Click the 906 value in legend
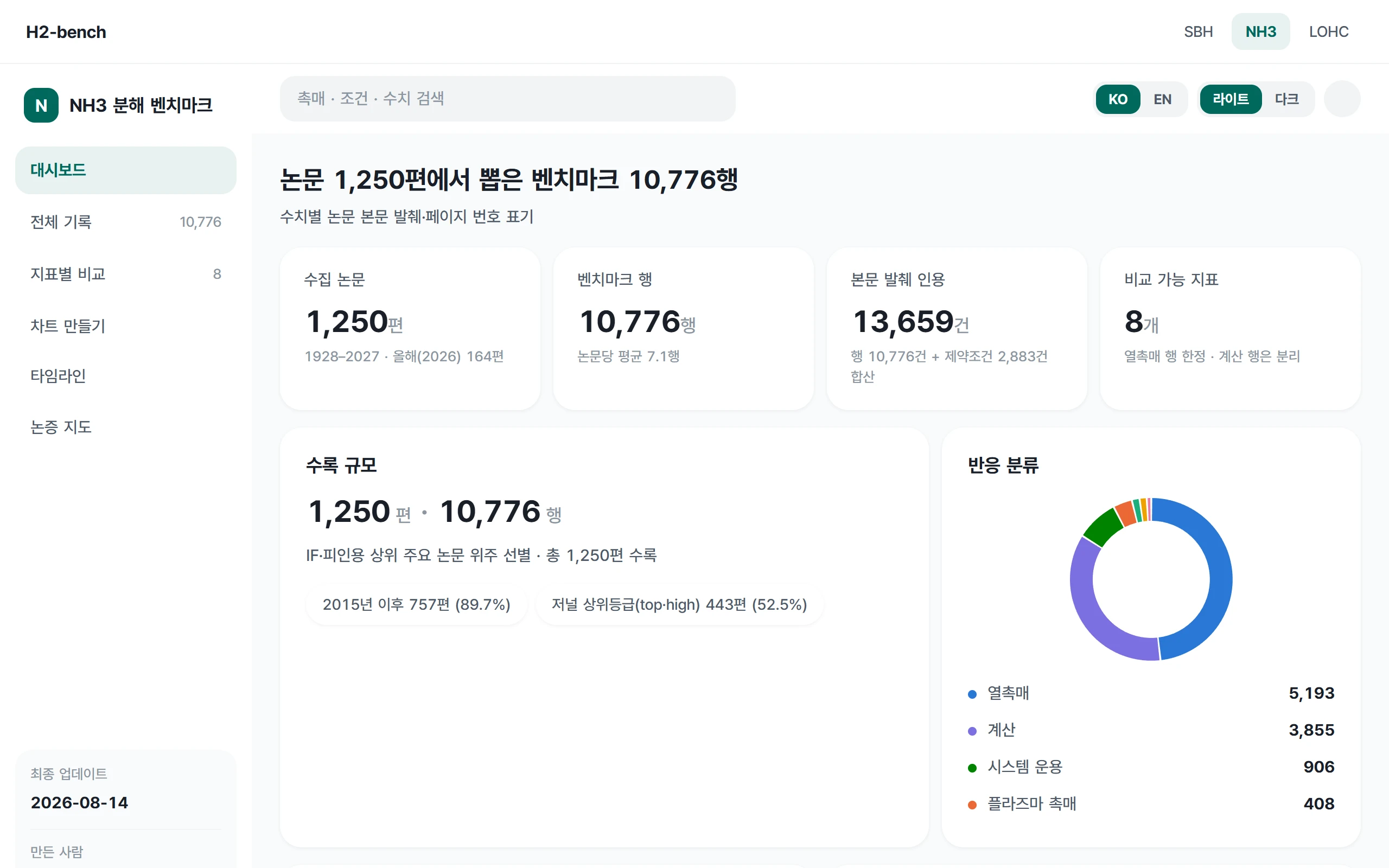 coord(1319,767)
